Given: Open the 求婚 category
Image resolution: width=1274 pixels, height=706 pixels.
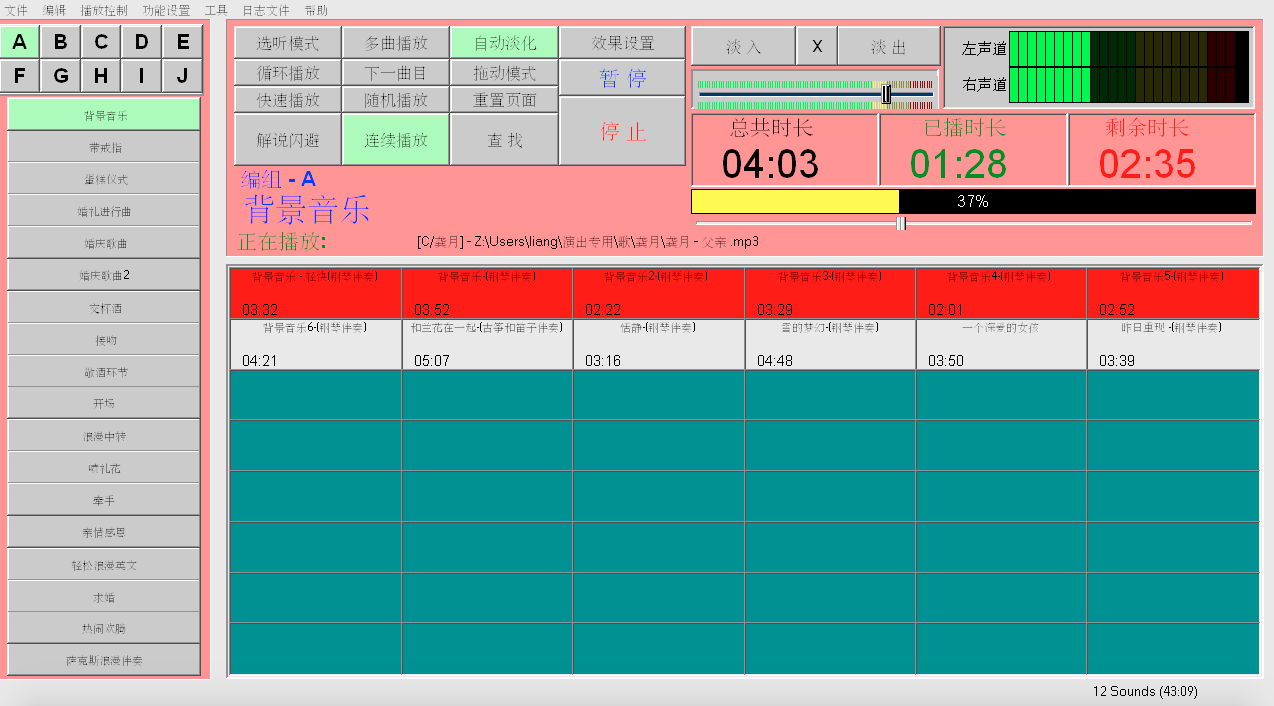Looking at the screenshot, I should click(104, 597).
